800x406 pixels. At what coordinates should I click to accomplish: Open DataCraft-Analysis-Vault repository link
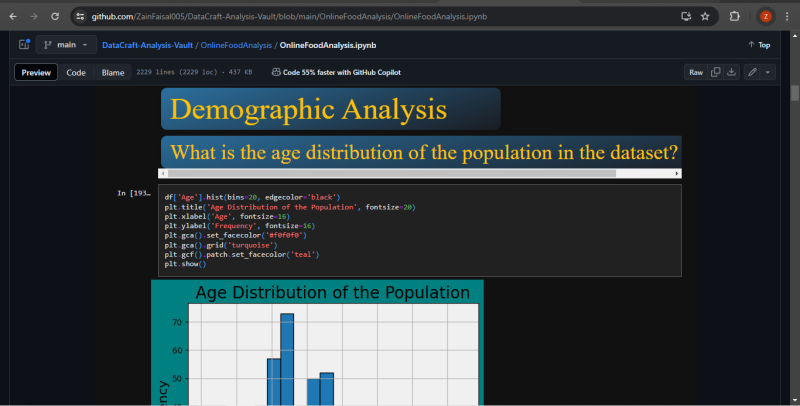(148, 45)
